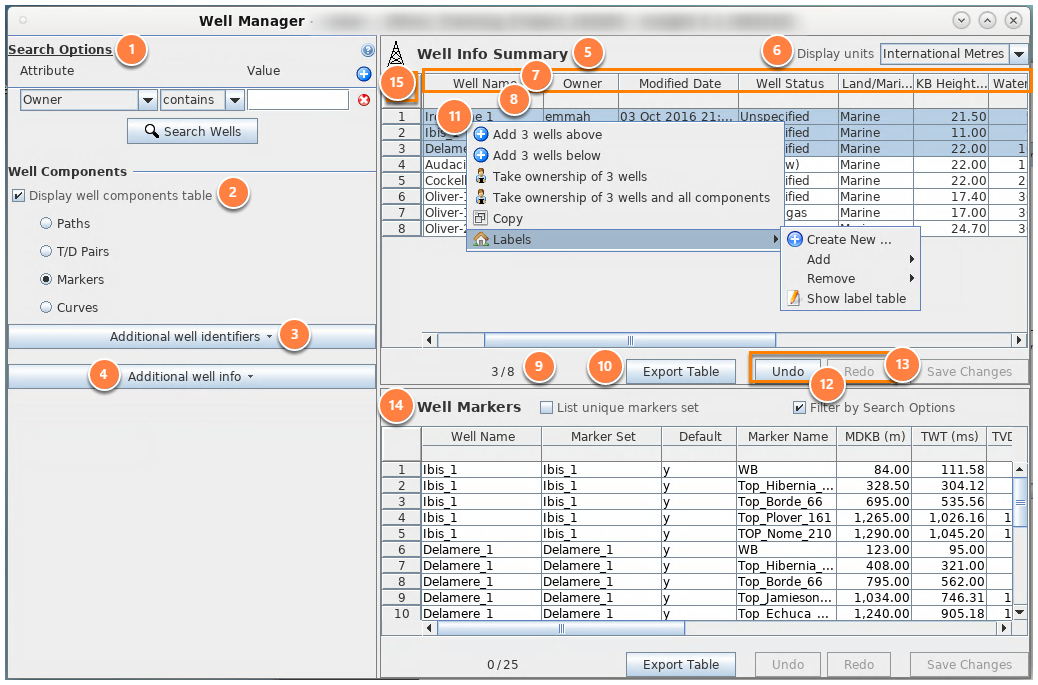Click the red remove search row icon
Image resolution: width=1038 pixels, height=685 pixels.
pyautogui.click(x=363, y=100)
